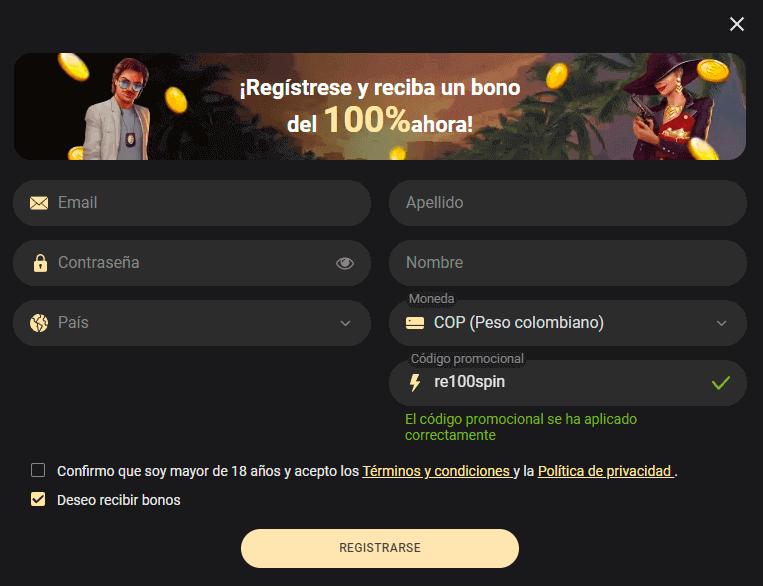This screenshot has height=586, width=763.
Task: Open the Política de privacidad link
Action: [606, 471]
